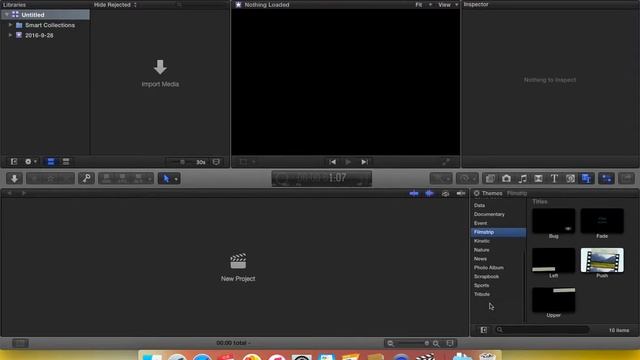Open the Hide Rejected filter dropdown
Image resolution: width=640 pixels, height=360 pixels.
115,5
